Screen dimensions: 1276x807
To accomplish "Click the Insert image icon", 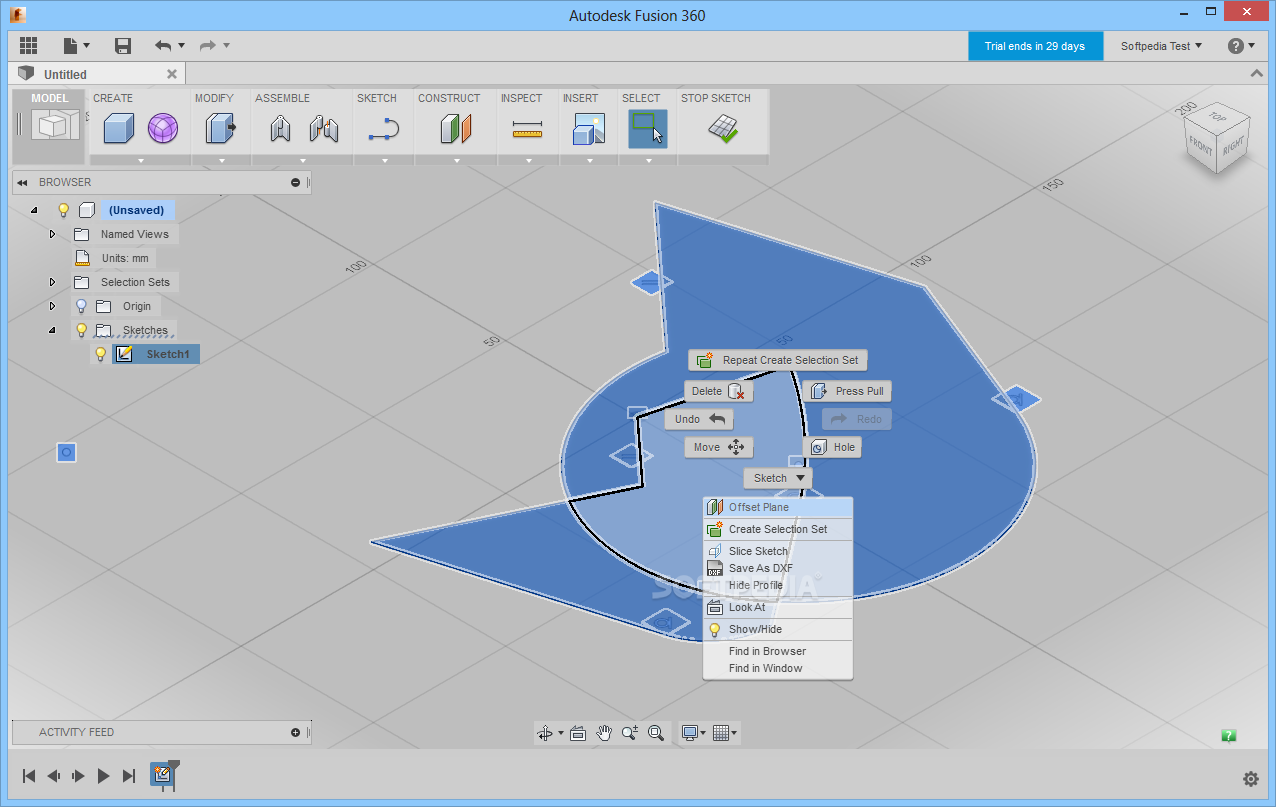I will tap(588, 128).
